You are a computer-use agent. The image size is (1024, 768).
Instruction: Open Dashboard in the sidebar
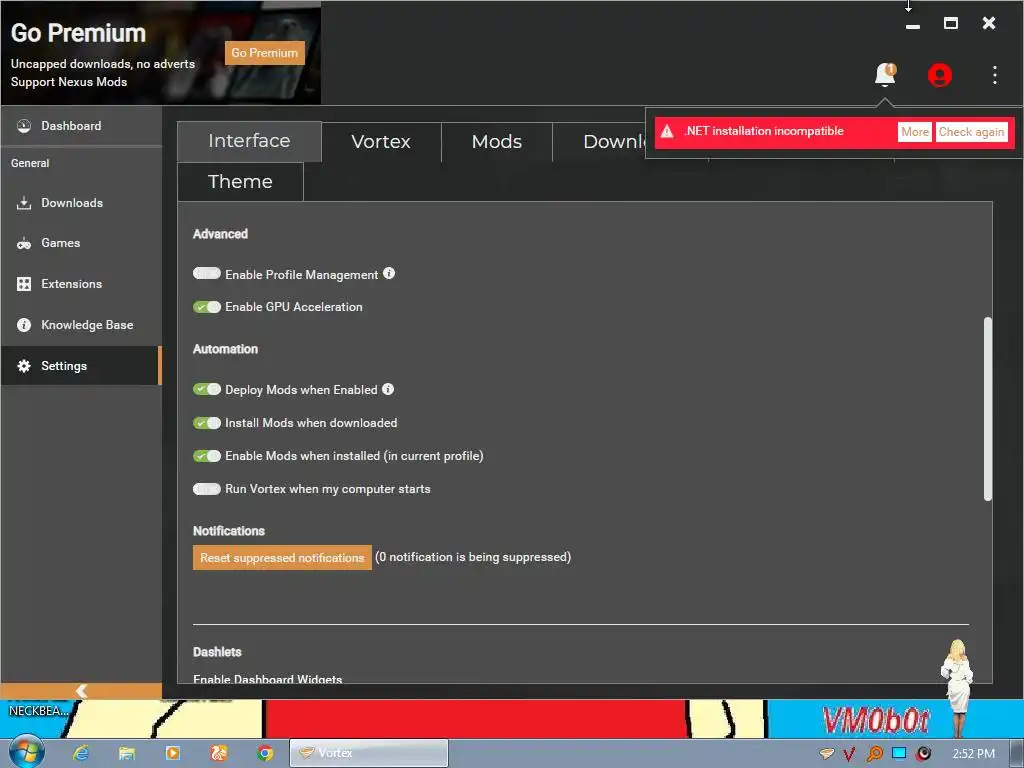coord(81,126)
